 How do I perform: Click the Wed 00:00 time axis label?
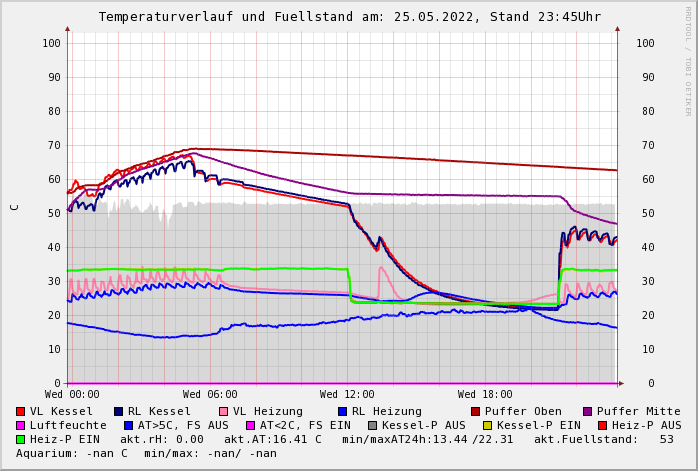pos(72,395)
